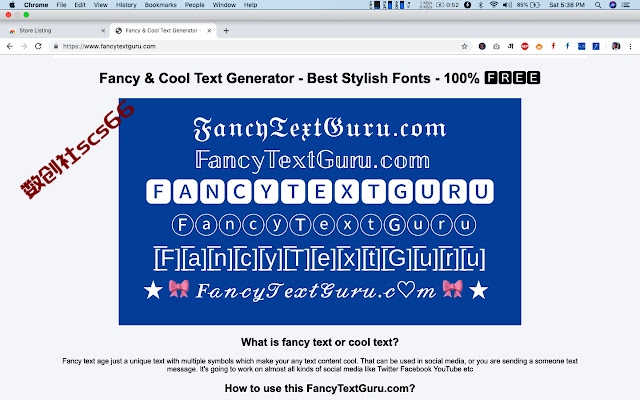Open the Chrome application menu
This screenshot has height=400, width=640.
pyautogui.click(x=36, y=5)
